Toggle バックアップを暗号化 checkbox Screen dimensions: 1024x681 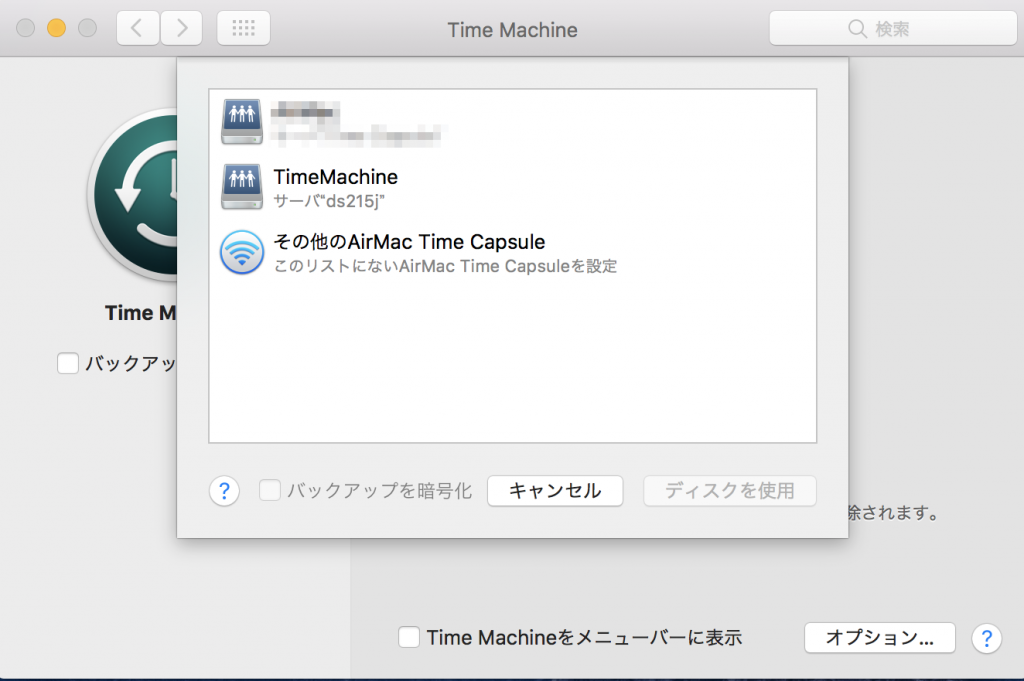(x=270, y=490)
